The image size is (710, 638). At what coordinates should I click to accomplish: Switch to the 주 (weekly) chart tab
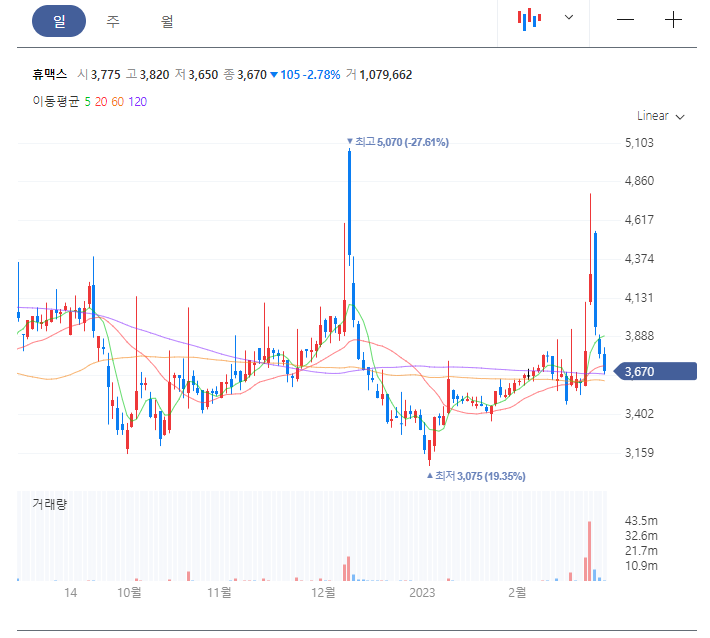113,21
